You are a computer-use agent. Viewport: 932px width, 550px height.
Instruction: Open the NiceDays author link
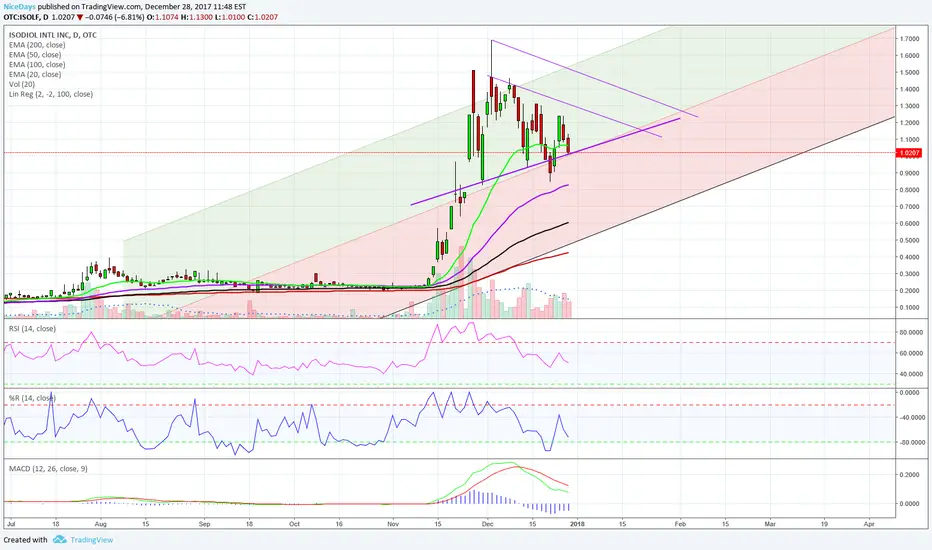tap(19, 7)
